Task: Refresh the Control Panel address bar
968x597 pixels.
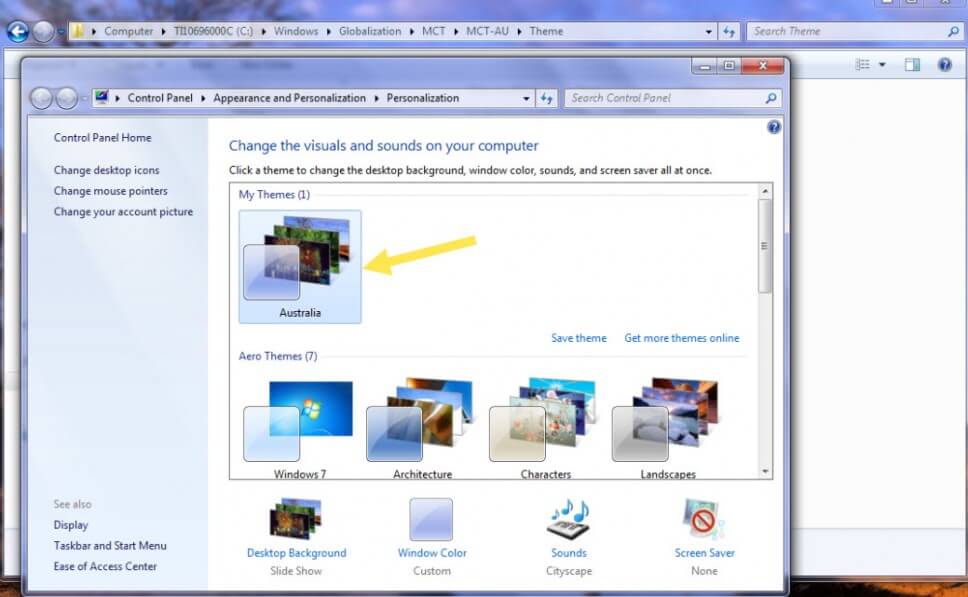Action: click(x=546, y=98)
